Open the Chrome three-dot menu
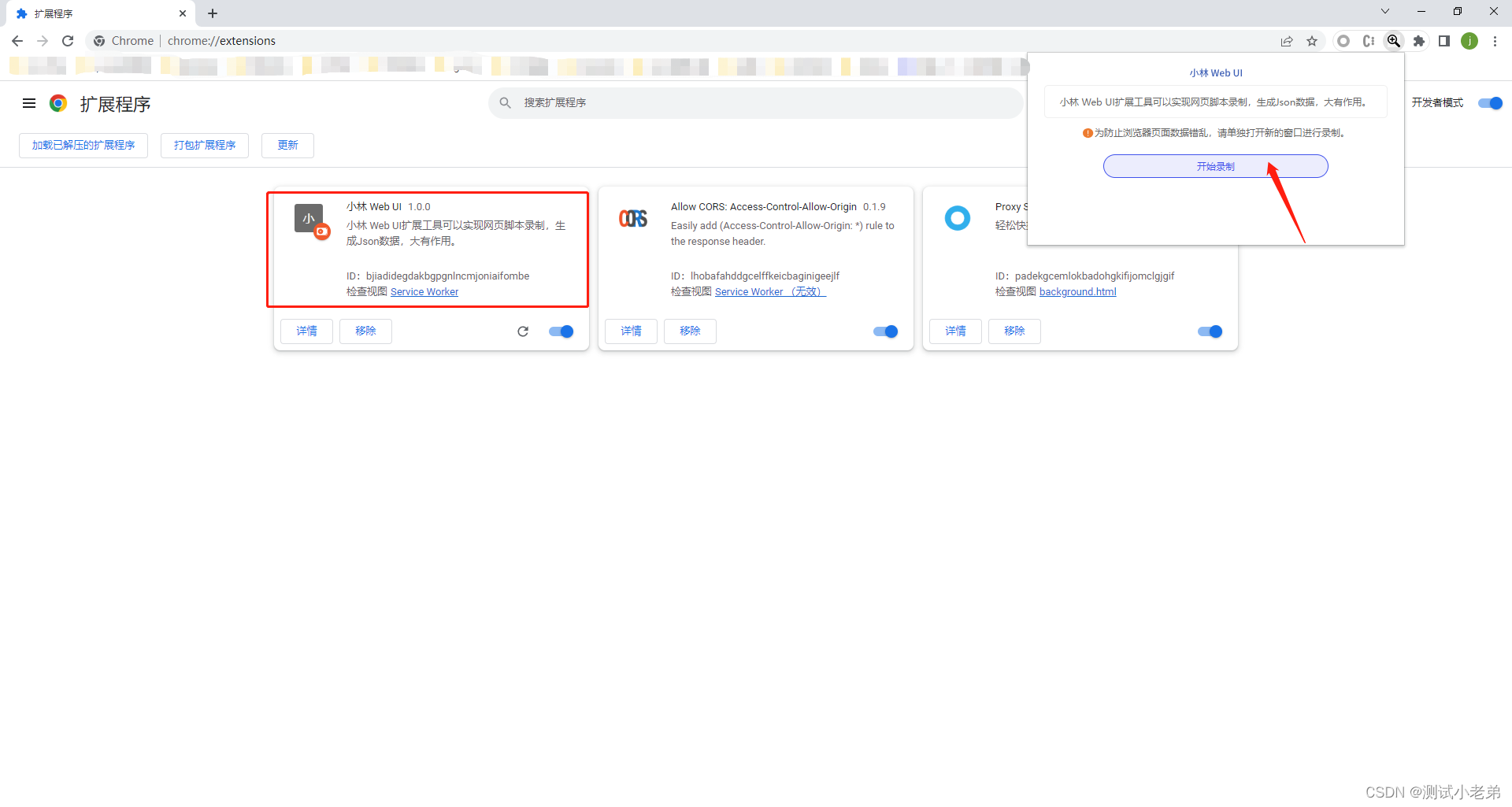1512x807 pixels. click(x=1495, y=41)
